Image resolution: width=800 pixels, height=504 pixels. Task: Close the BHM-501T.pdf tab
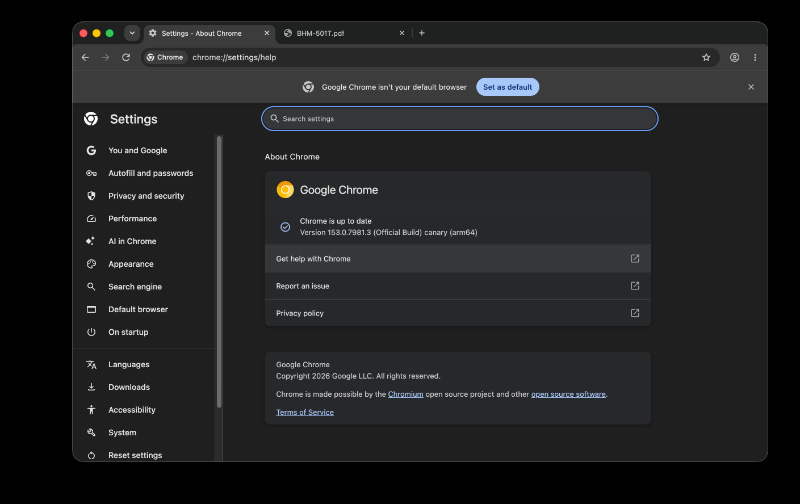pyautogui.click(x=402, y=33)
